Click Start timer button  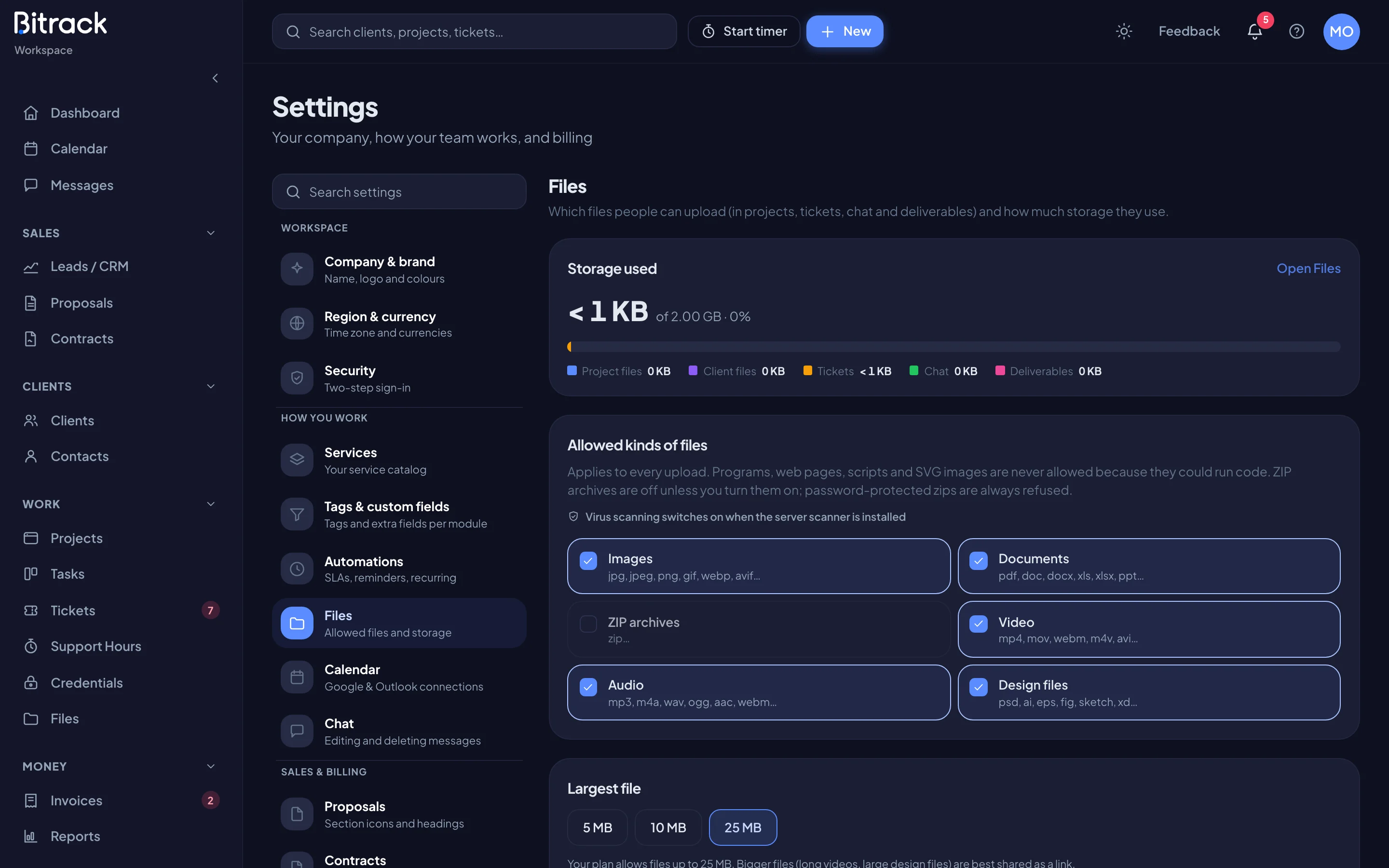point(744,31)
